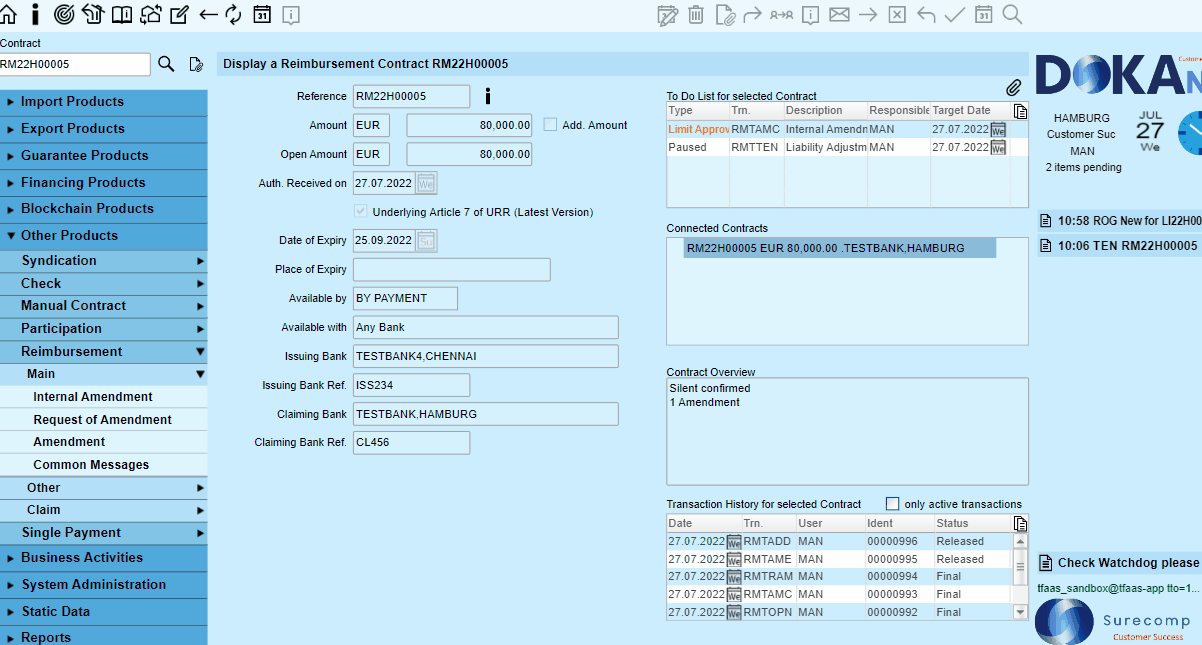The width and height of the screenshot is (1202, 645).
Task: Click the grey checkmark confirm icon
Action: tap(955, 14)
